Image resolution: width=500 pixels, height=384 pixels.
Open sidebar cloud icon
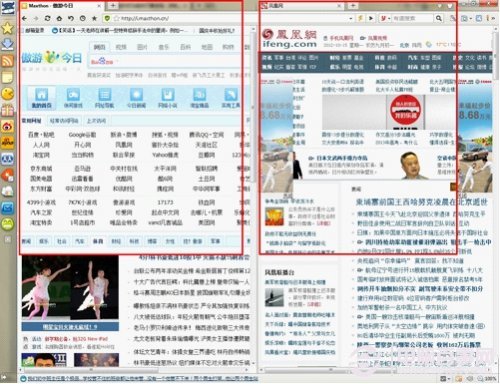(x=8, y=191)
